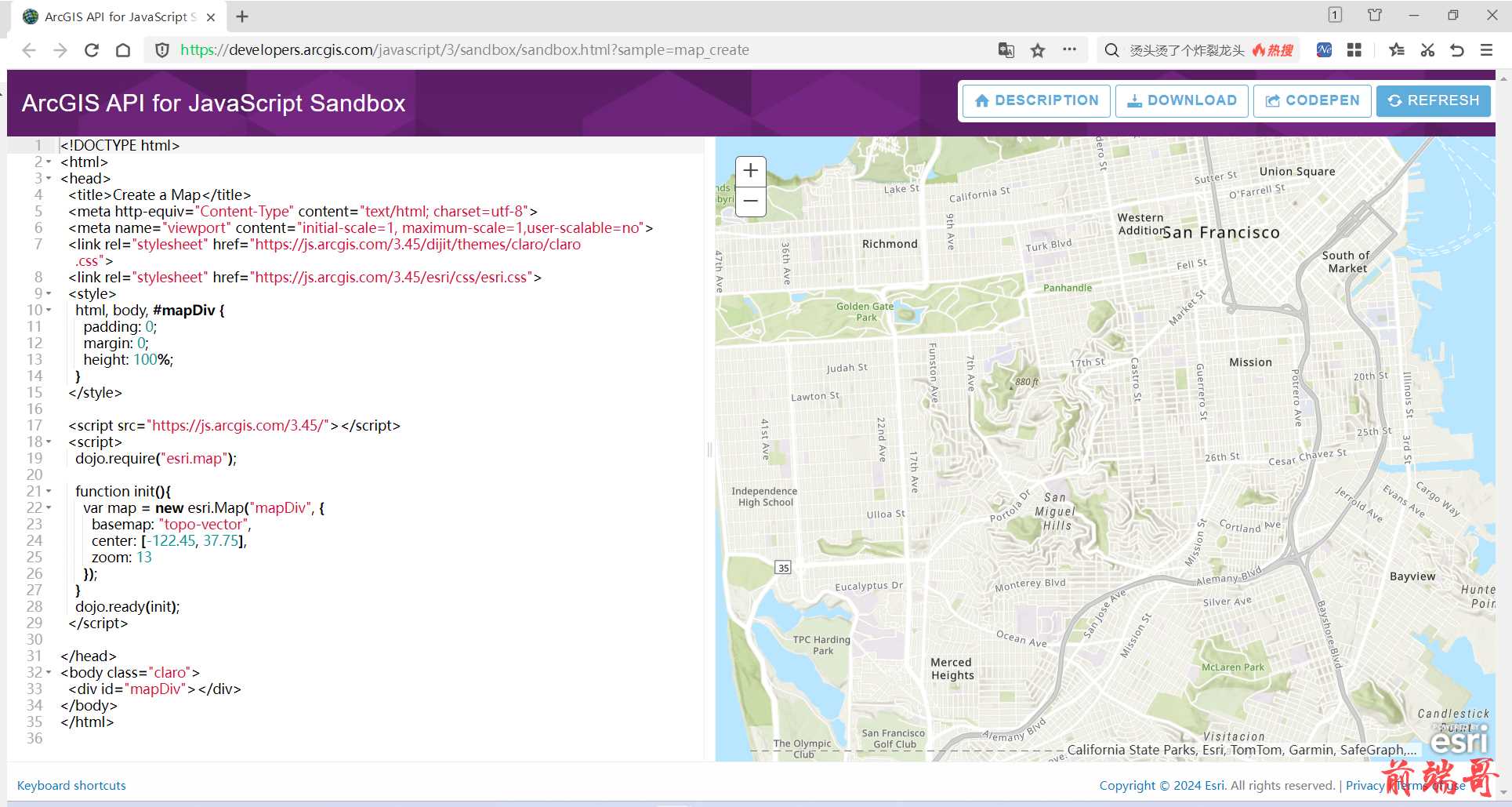
Task: Click the search magnifier icon
Action: tap(1111, 50)
